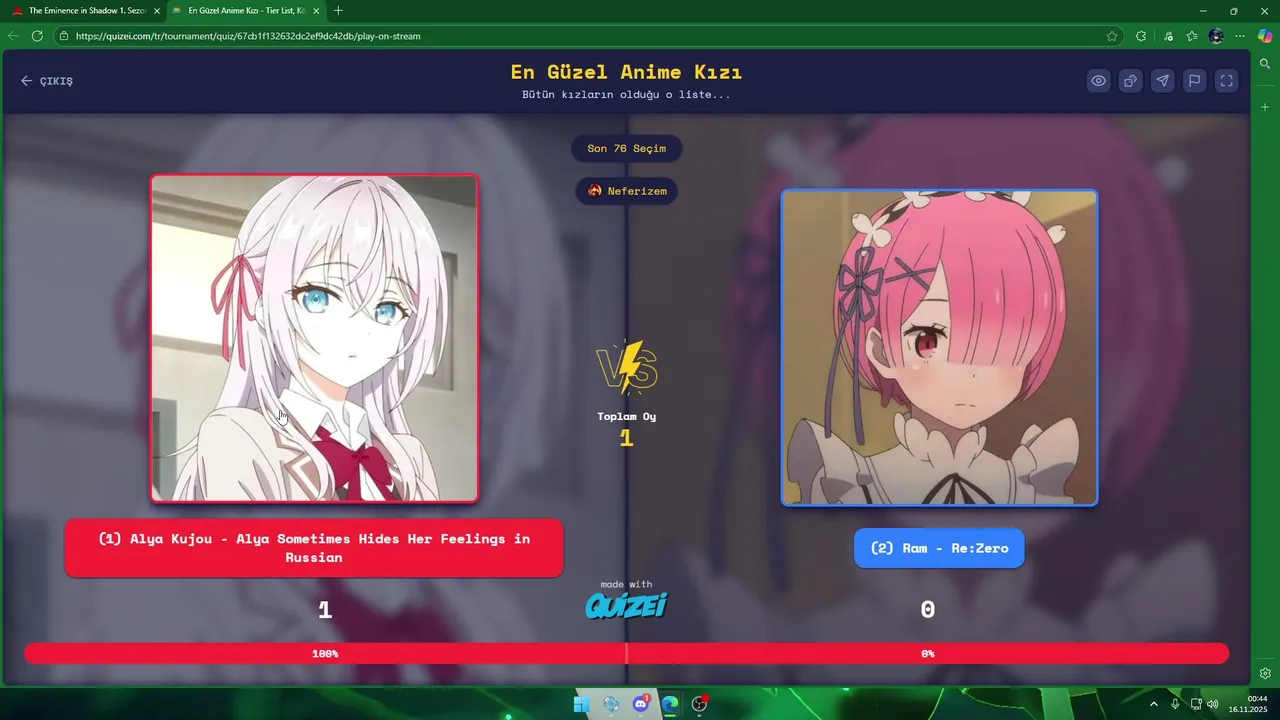Enter fullscreen with the corner-brackets icon
The height and width of the screenshot is (720, 1280).
pyautogui.click(x=1226, y=81)
